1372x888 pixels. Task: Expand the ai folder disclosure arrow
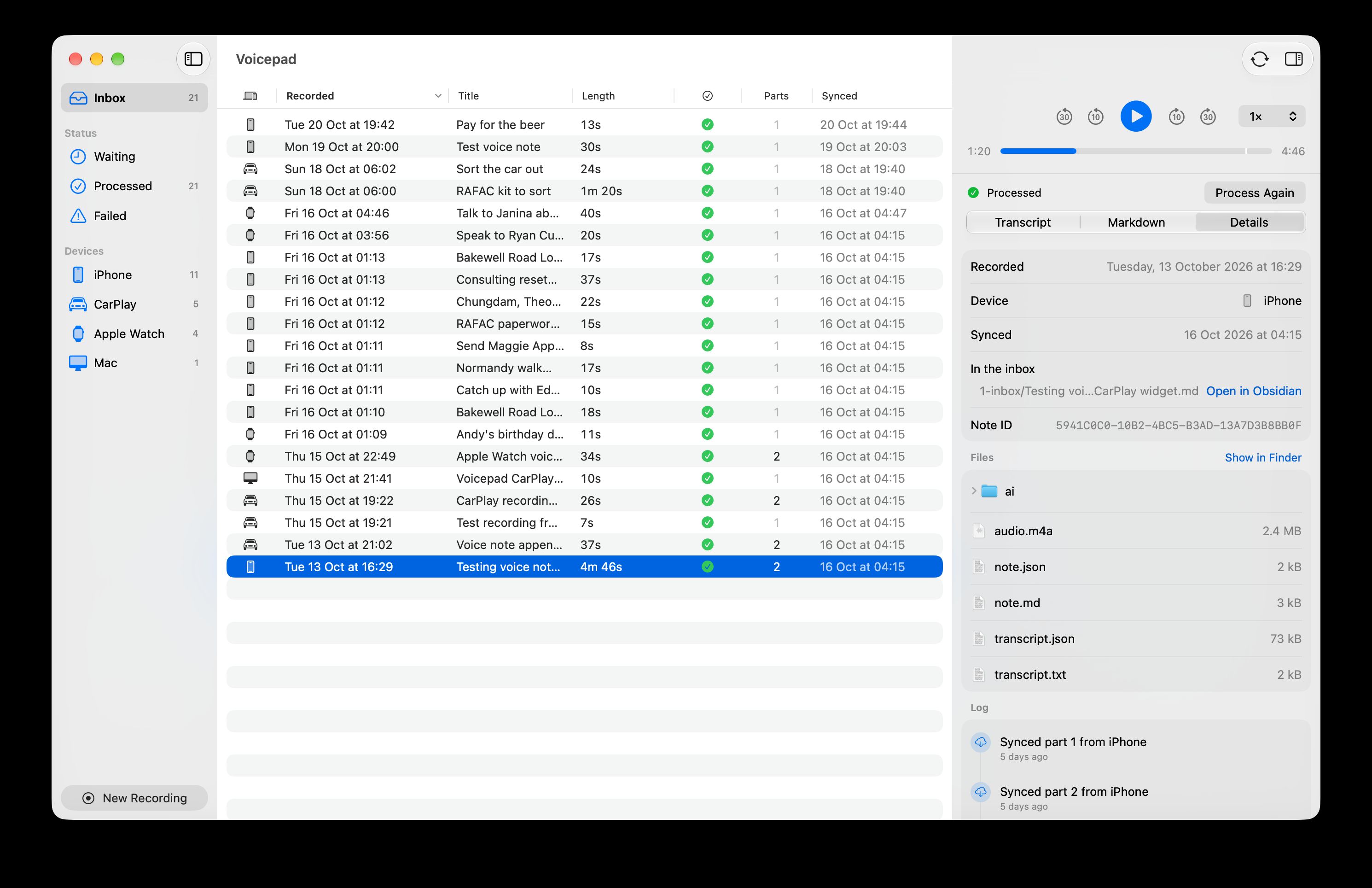(x=974, y=491)
